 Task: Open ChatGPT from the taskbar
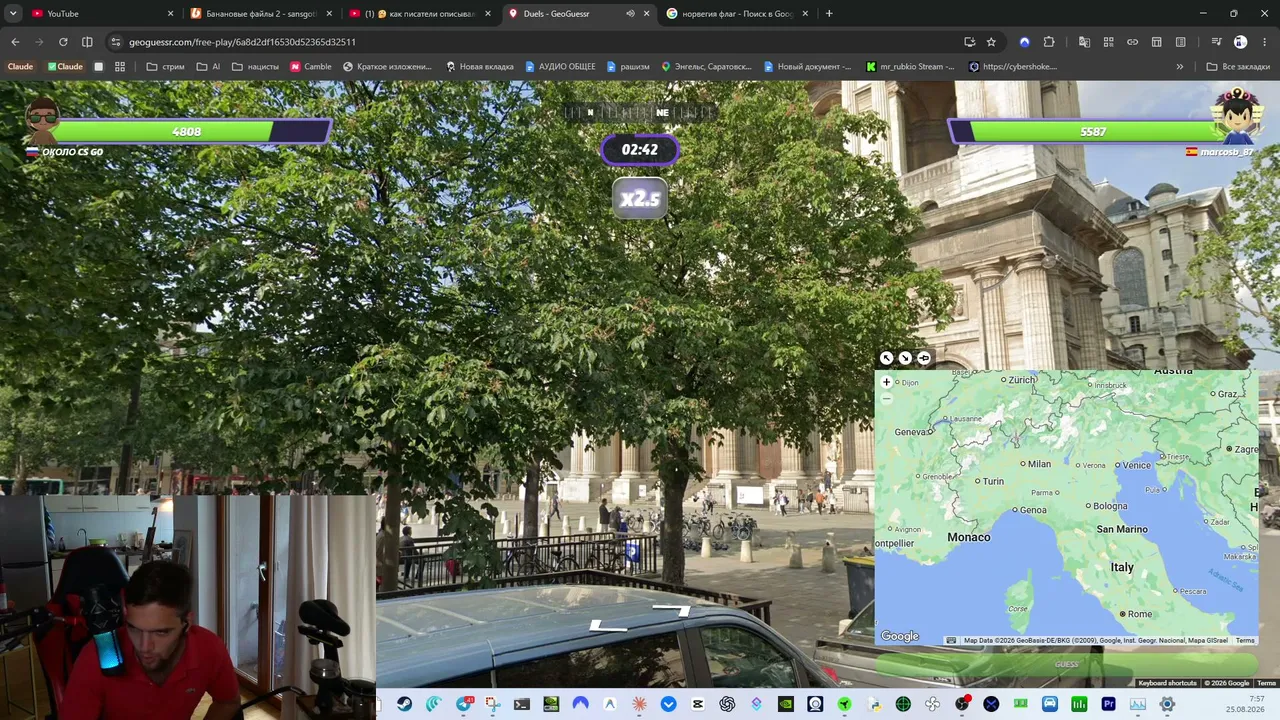coord(727,704)
